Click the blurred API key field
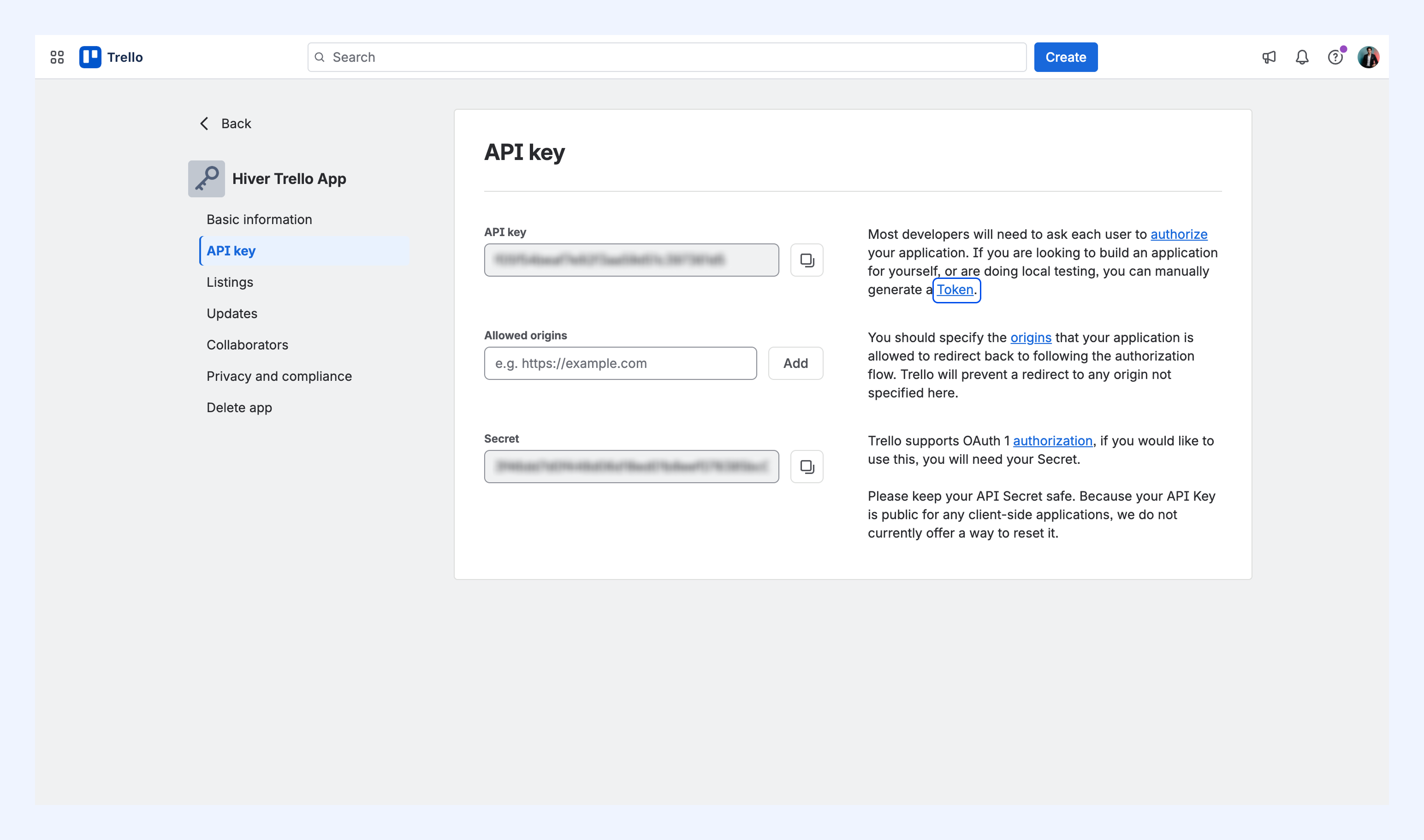The height and width of the screenshot is (840, 1424). coord(631,260)
